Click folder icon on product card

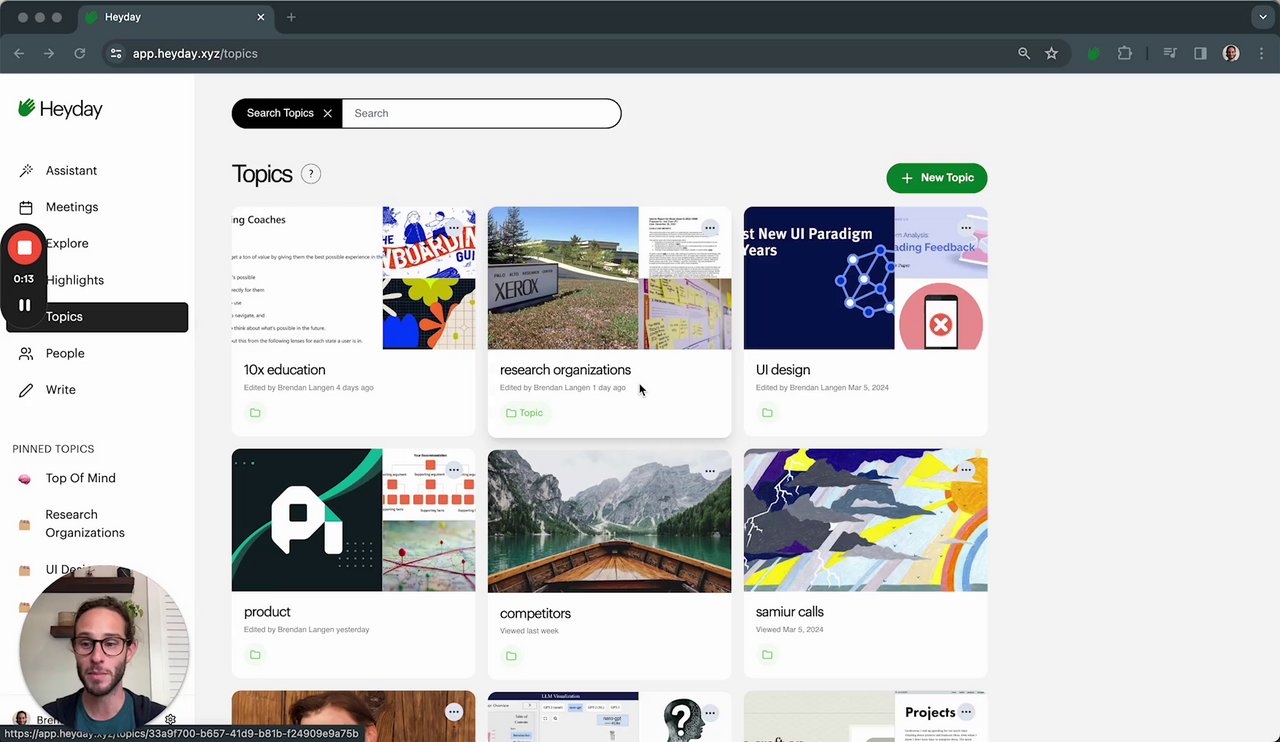[255, 655]
